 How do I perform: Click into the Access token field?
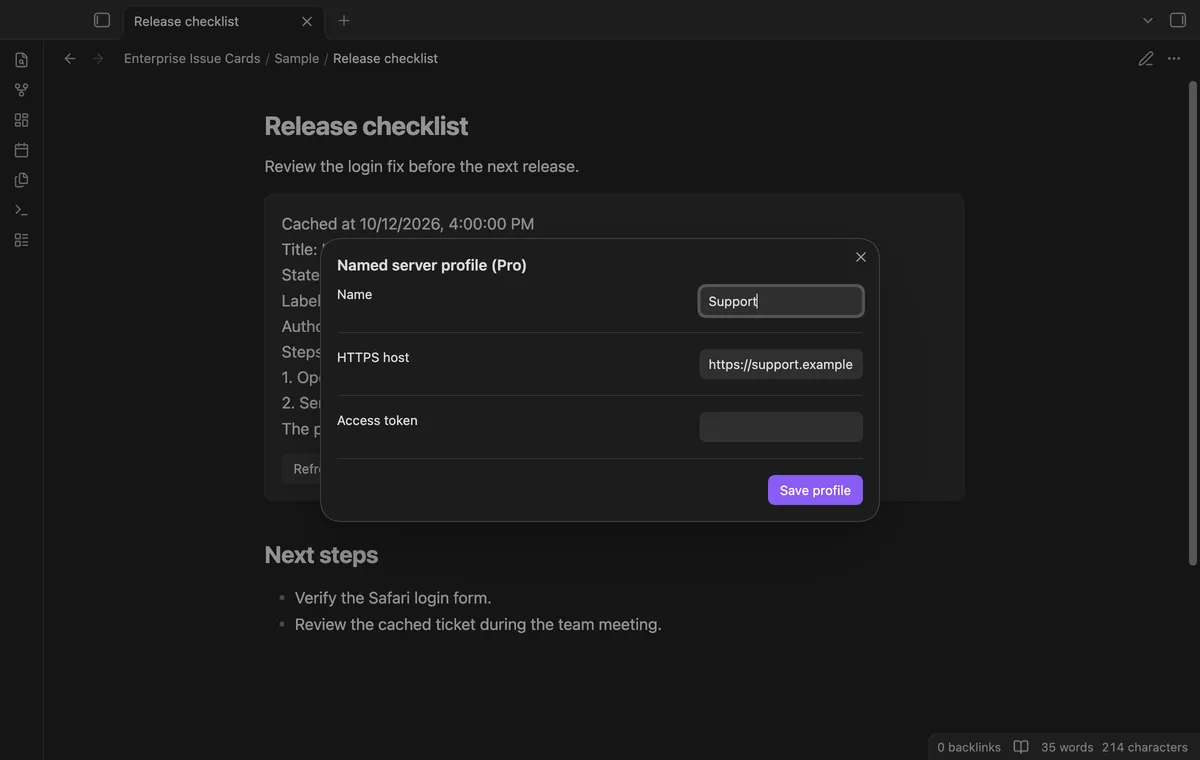click(781, 427)
